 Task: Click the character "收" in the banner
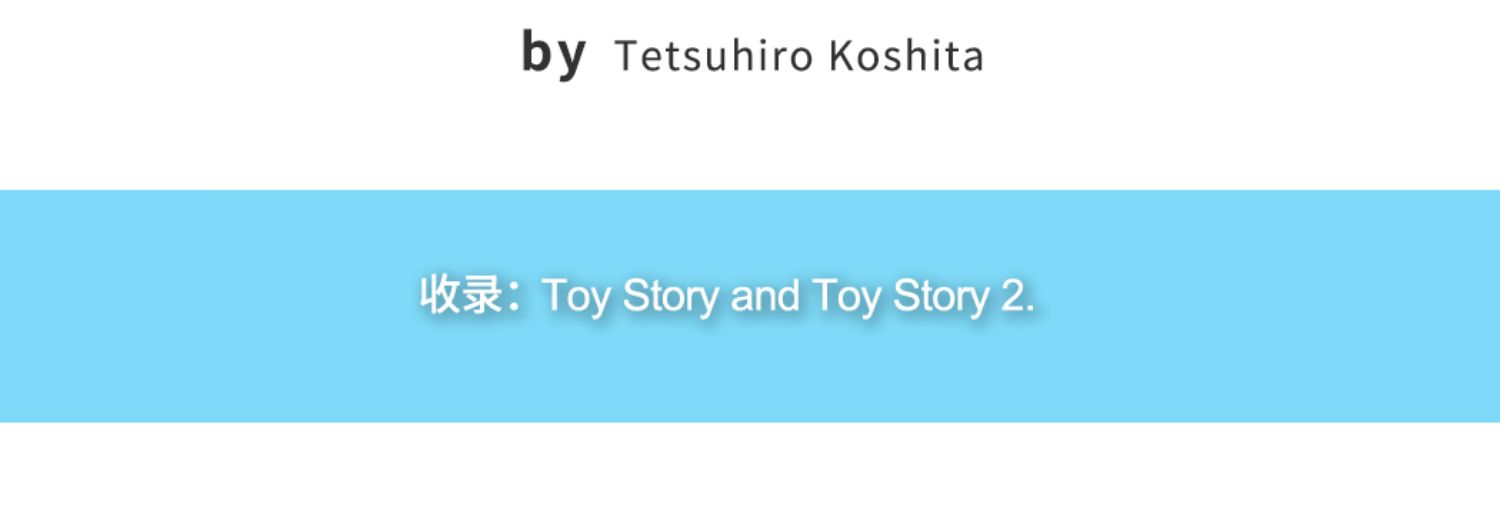click(440, 296)
